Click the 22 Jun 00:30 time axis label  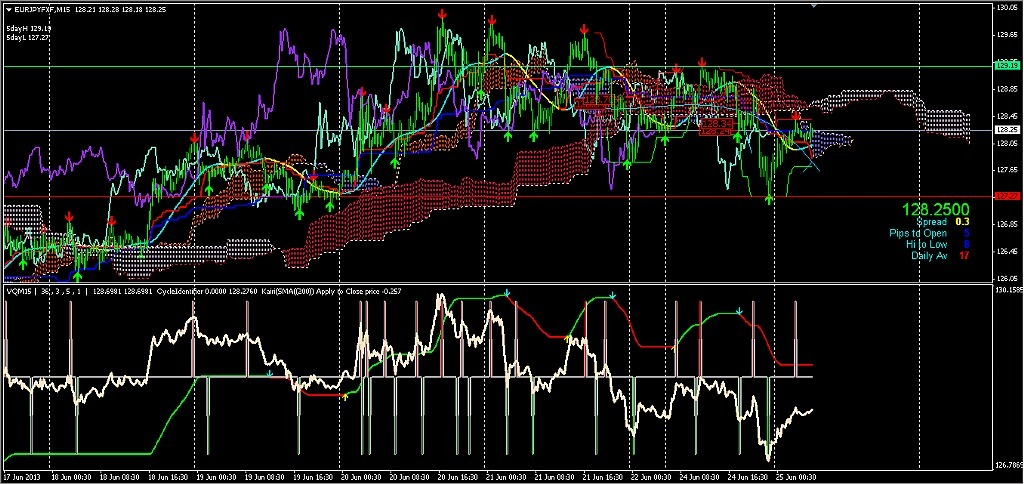pos(650,476)
